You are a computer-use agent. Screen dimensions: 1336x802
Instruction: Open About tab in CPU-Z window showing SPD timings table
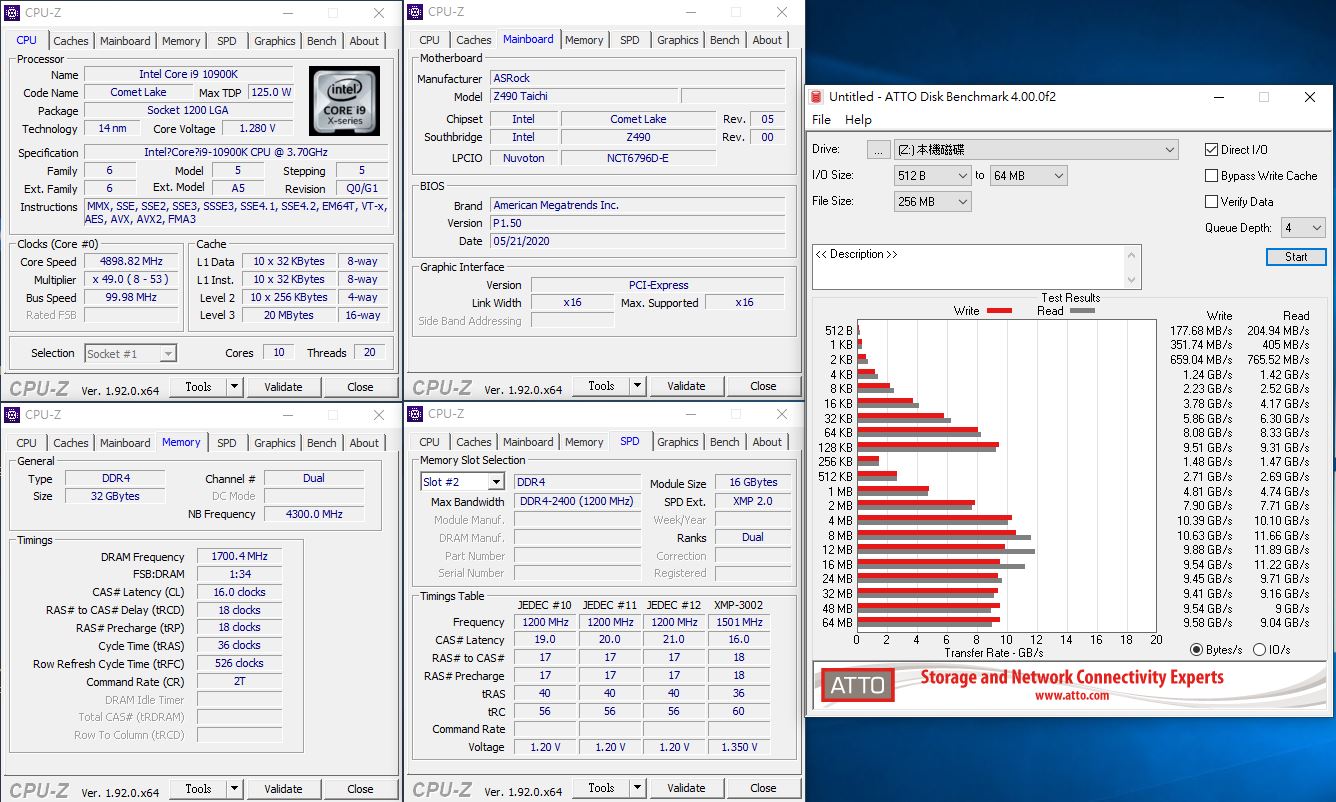click(767, 442)
